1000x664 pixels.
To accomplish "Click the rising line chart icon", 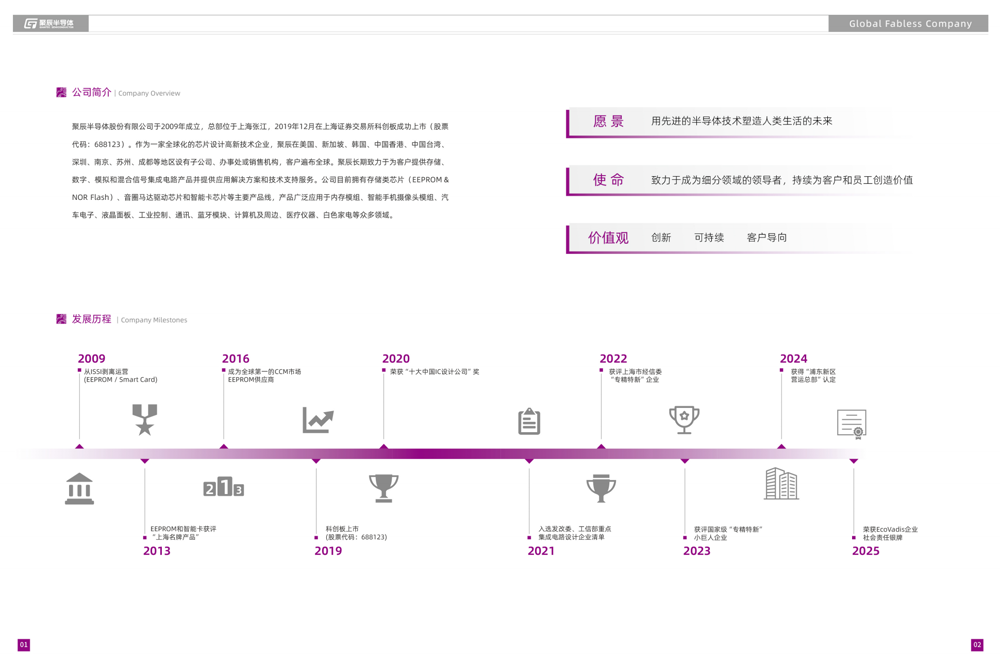I will pyautogui.click(x=318, y=420).
